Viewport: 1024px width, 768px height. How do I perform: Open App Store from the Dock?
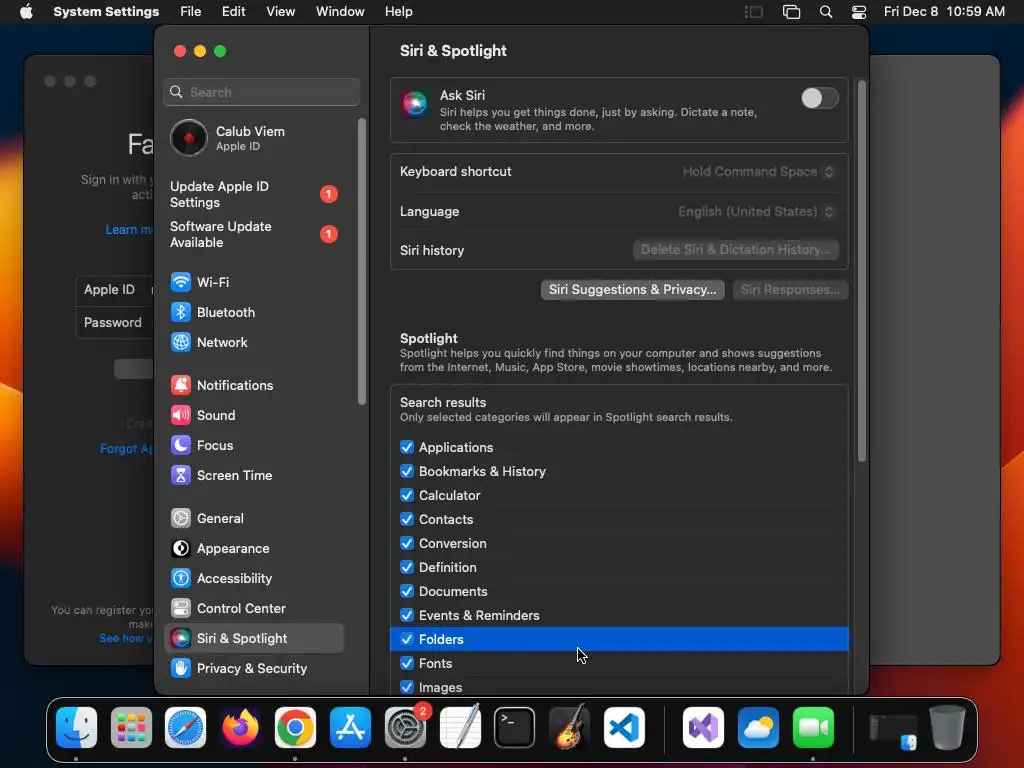pyautogui.click(x=350, y=728)
